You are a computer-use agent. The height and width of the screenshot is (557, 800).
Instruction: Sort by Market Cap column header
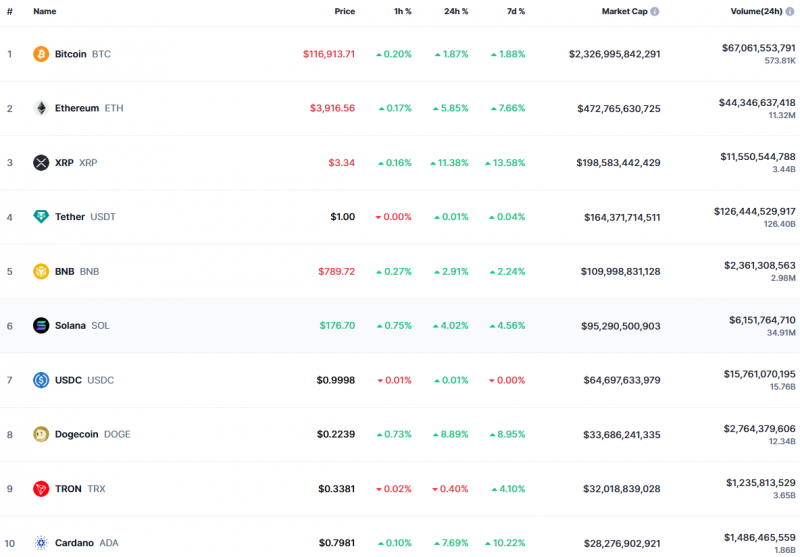pyautogui.click(x=624, y=11)
